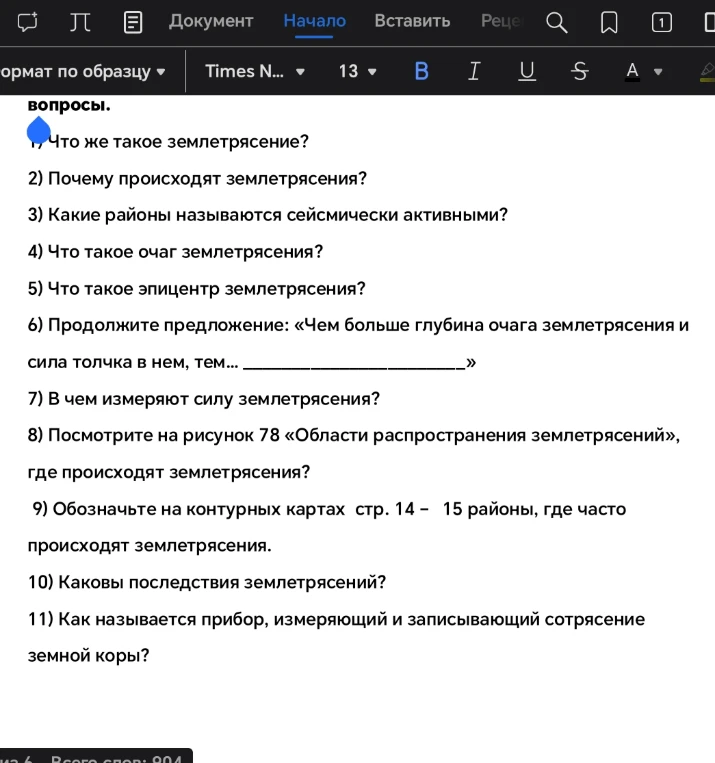The width and height of the screenshot is (715, 763).
Task: Toggle italic formatting I
Action: pos(474,72)
